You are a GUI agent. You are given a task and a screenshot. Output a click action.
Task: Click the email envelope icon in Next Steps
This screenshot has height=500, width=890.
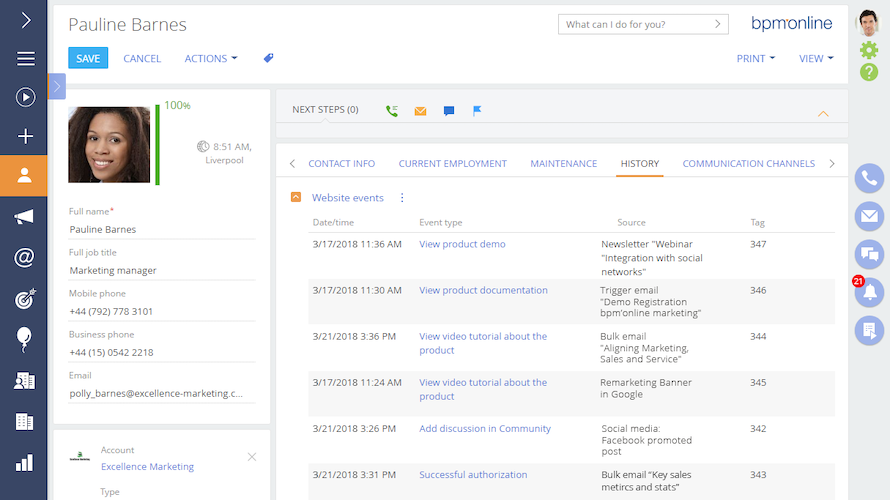(420, 111)
